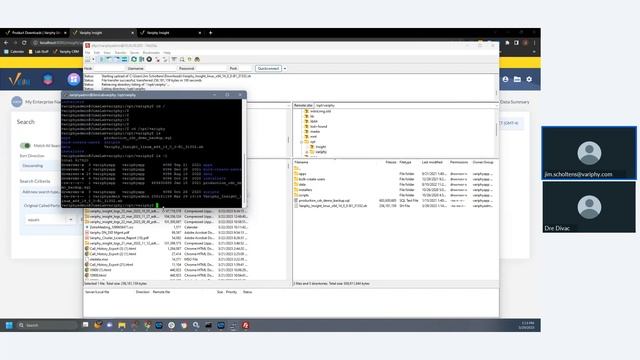Click binoculars search remote files icon
This screenshot has height=360, width=640.
[197, 60]
